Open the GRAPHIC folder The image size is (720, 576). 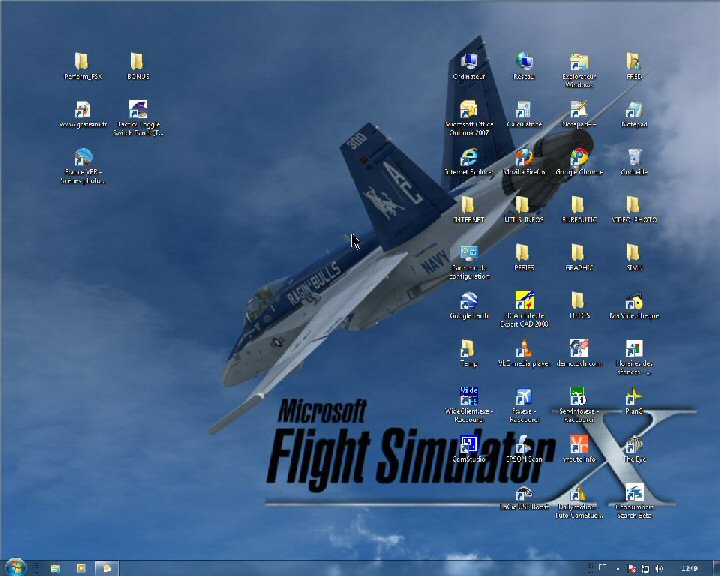click(579, 257)
